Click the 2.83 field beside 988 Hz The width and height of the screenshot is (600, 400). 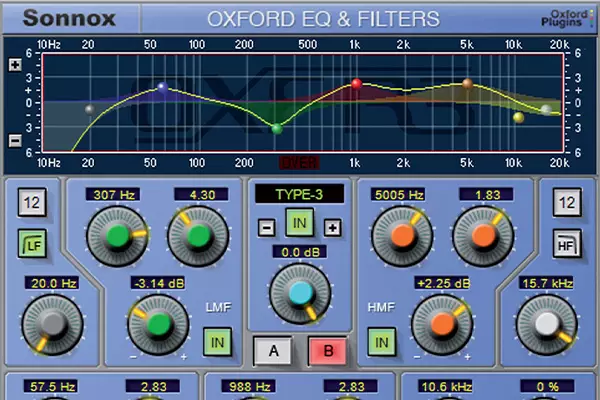[351, 387]
